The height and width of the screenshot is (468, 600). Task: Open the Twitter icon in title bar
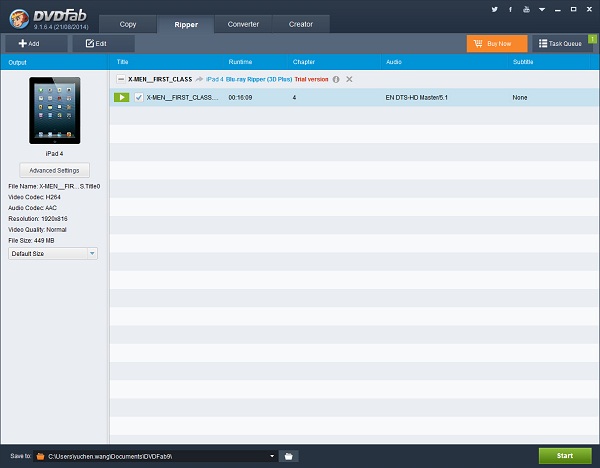[x=494, y=10]
